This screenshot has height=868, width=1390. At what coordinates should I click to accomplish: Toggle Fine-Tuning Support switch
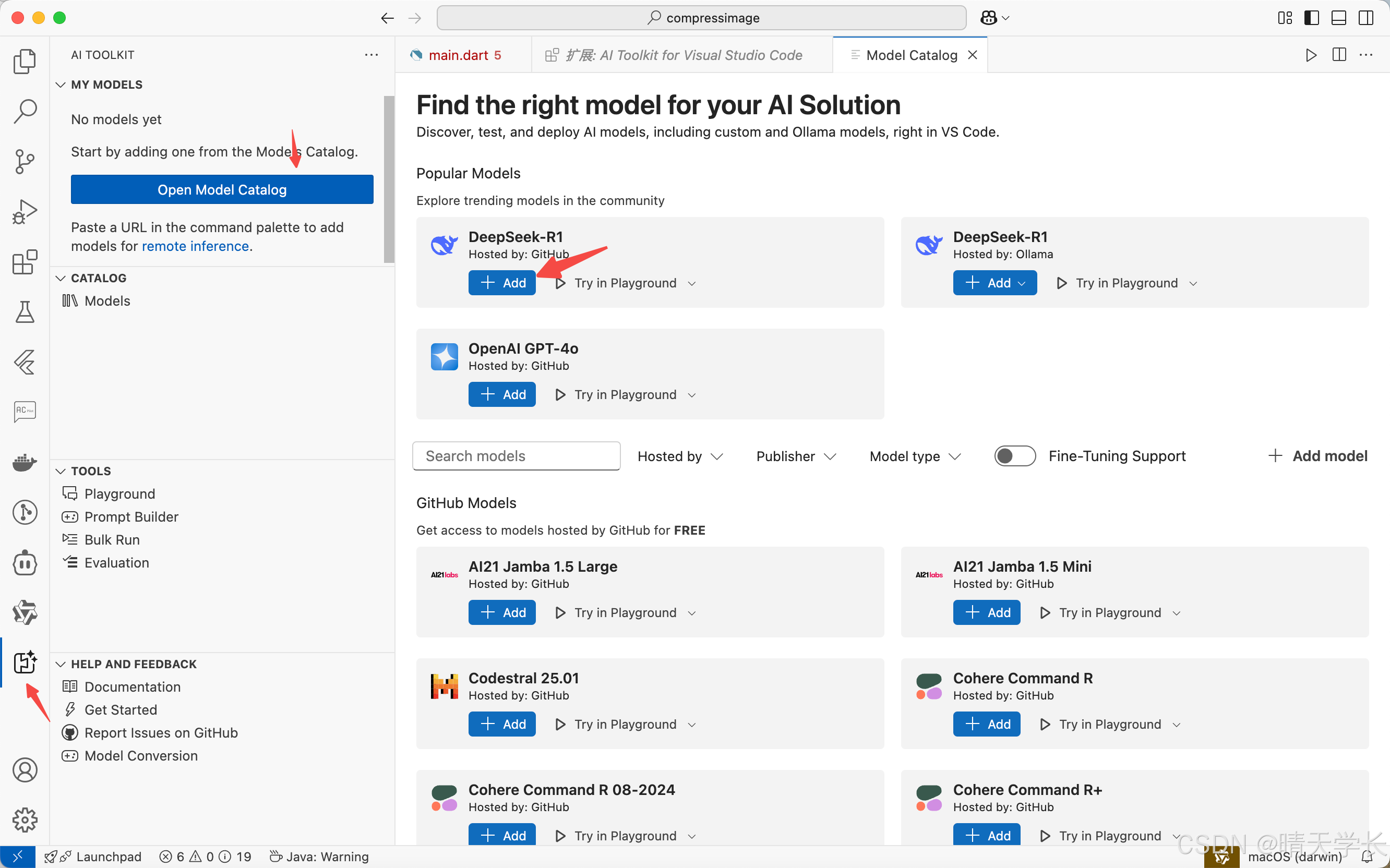(1014, 456)
